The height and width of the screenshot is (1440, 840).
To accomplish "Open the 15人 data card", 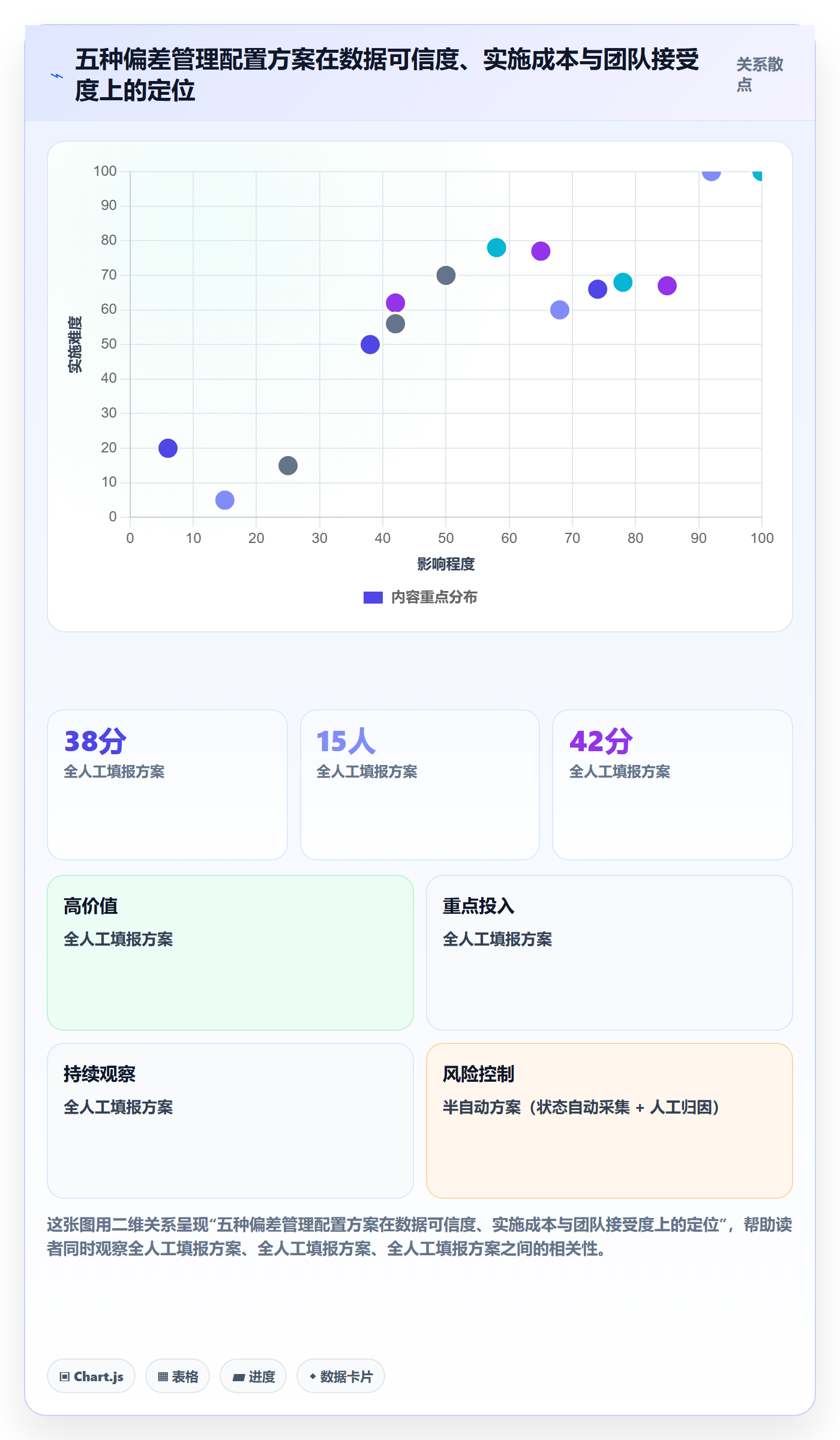I will pyautogui.click(x=420, y=785).
